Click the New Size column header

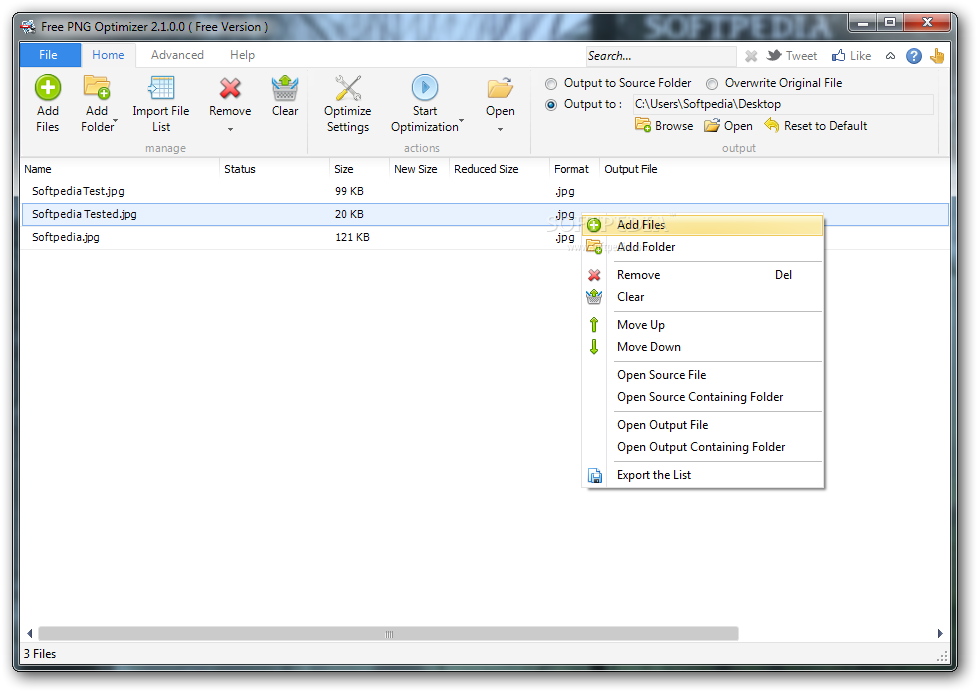[419, 169]
